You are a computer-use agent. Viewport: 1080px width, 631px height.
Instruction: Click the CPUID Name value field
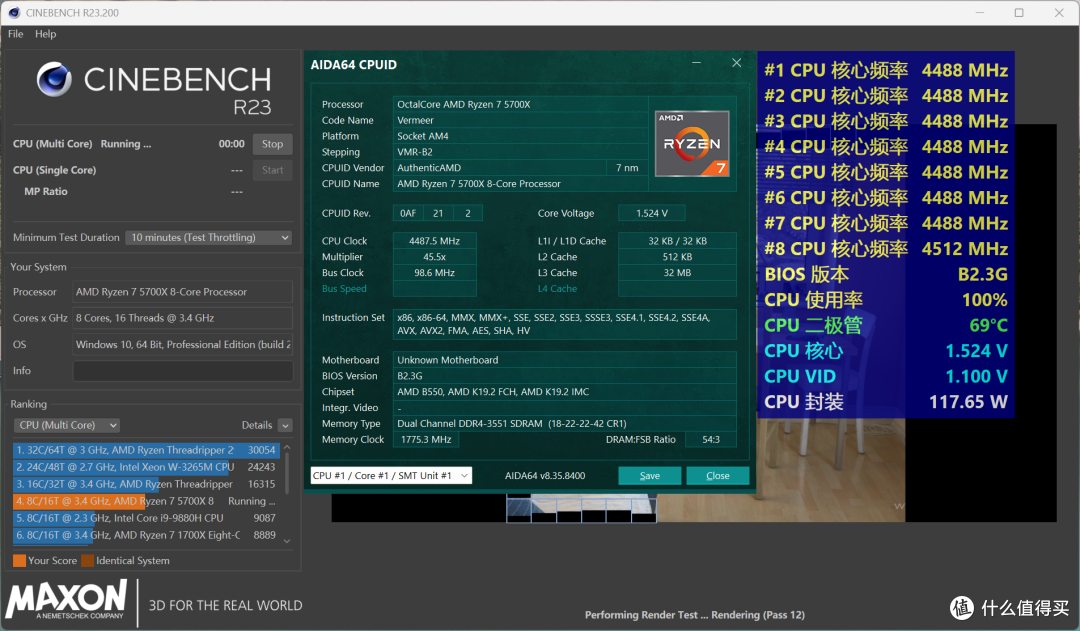(x=520, y=184)
